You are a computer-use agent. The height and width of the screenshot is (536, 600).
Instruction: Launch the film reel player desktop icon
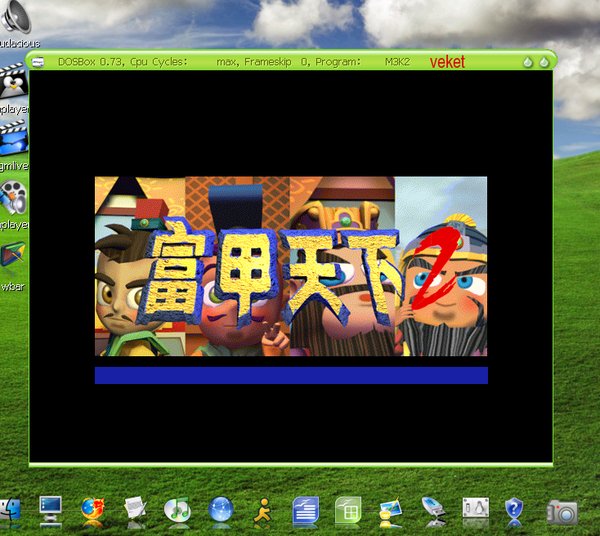tap(14, 197)
